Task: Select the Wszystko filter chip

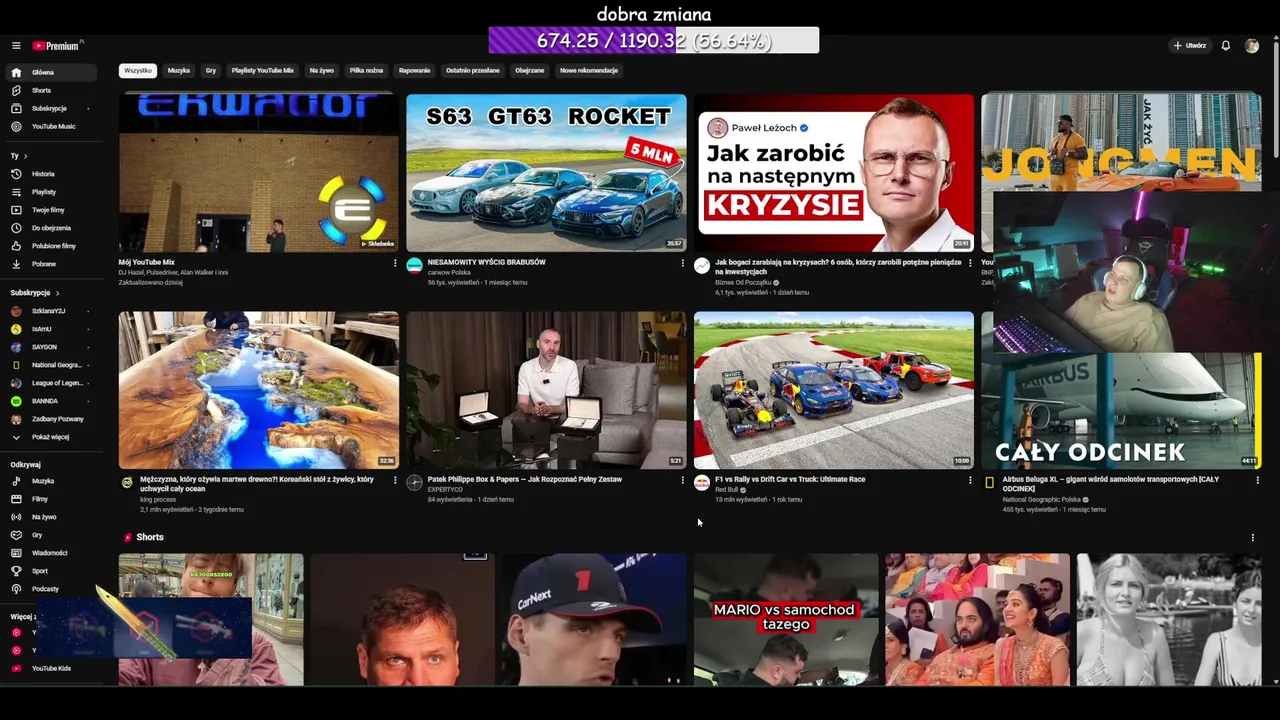Action: 138,71
